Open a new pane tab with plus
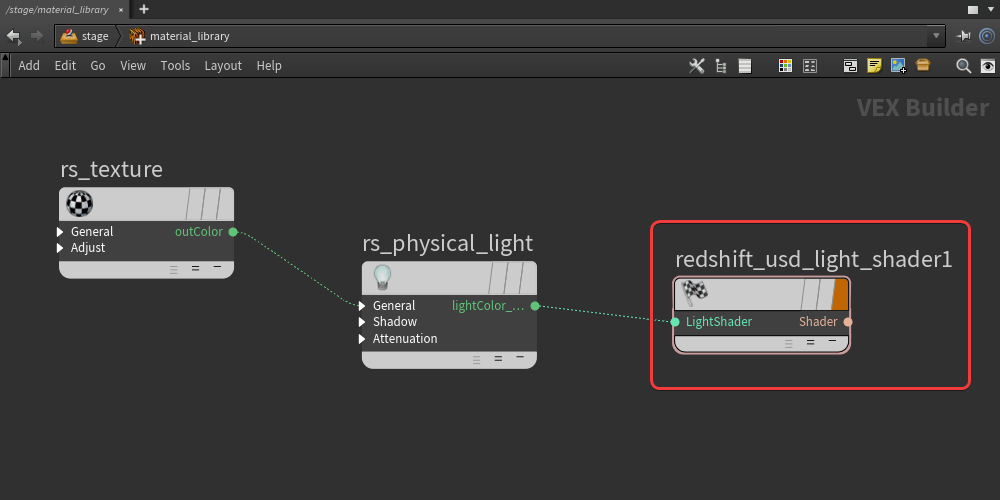 click(x=144, y=9)
